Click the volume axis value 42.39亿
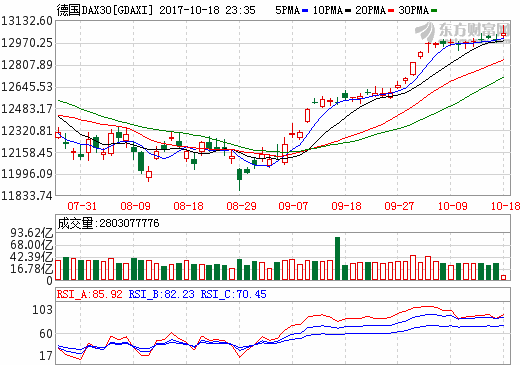 [32, 257]
